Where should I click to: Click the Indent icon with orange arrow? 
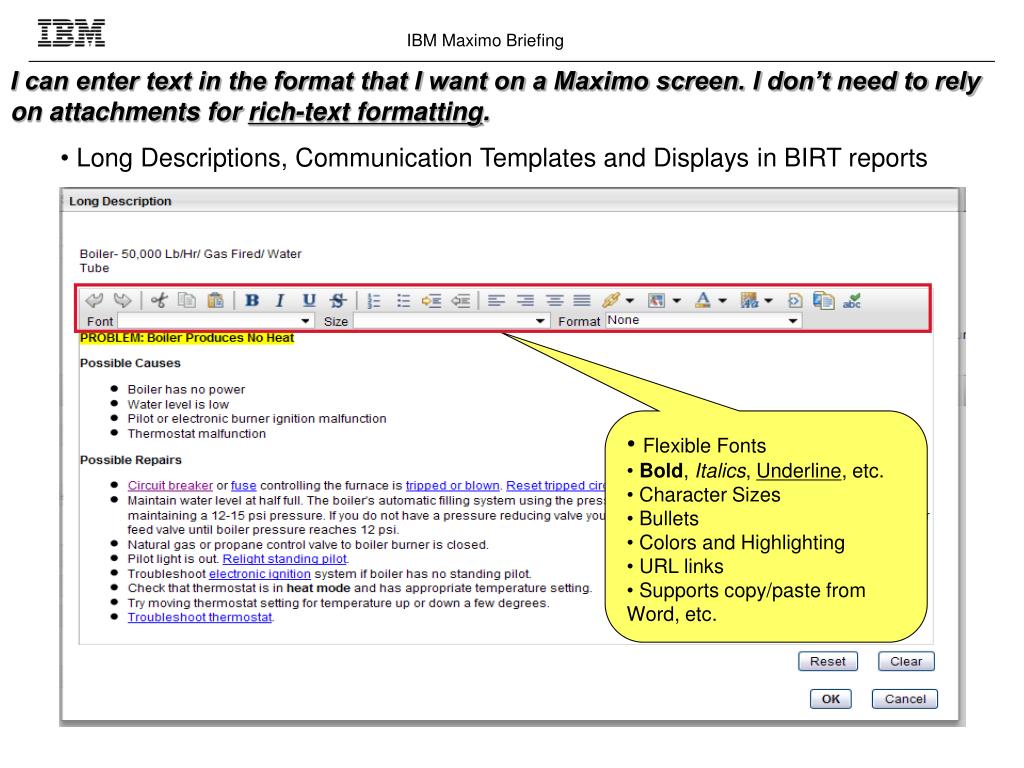click(431, 300)
